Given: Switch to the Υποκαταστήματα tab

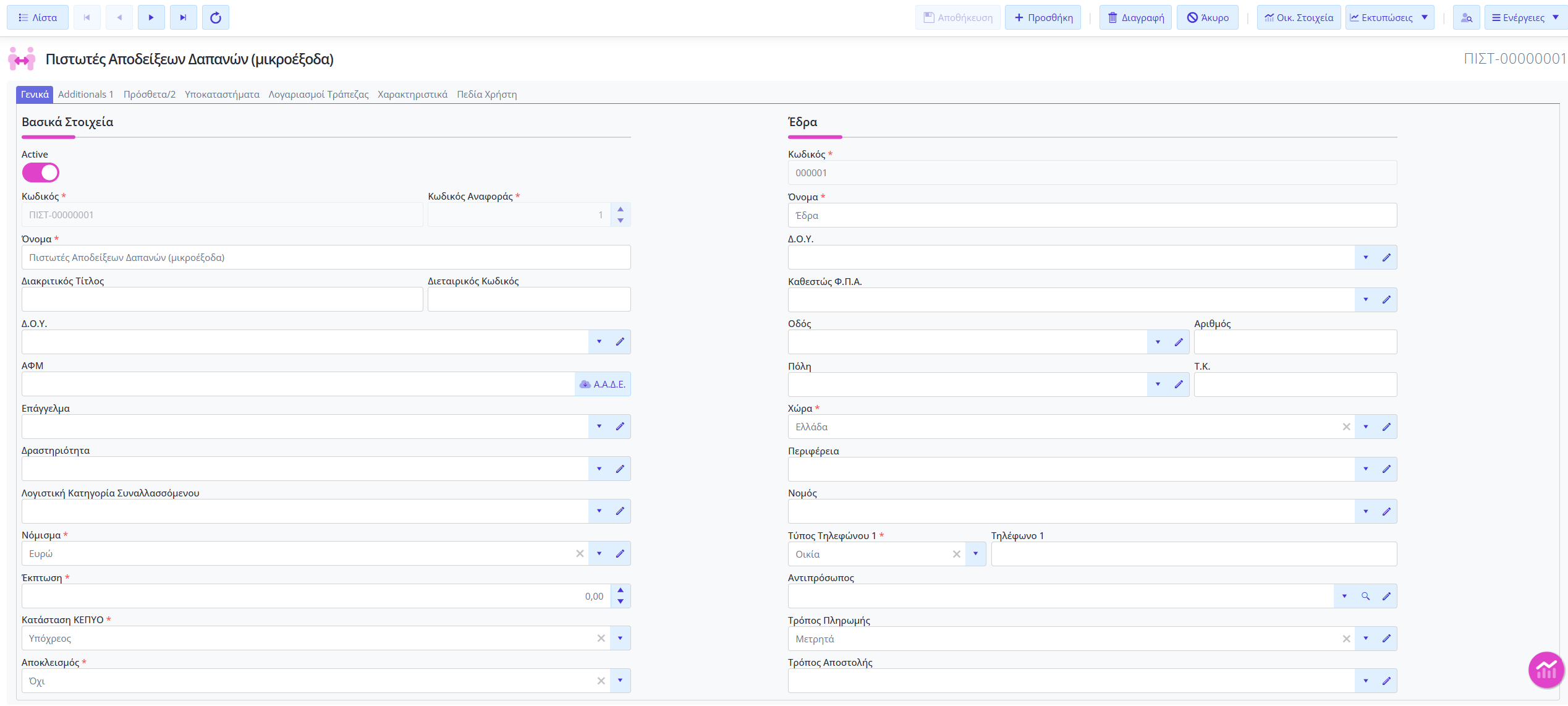Looking at the screenshot, I should coord(222,94).
